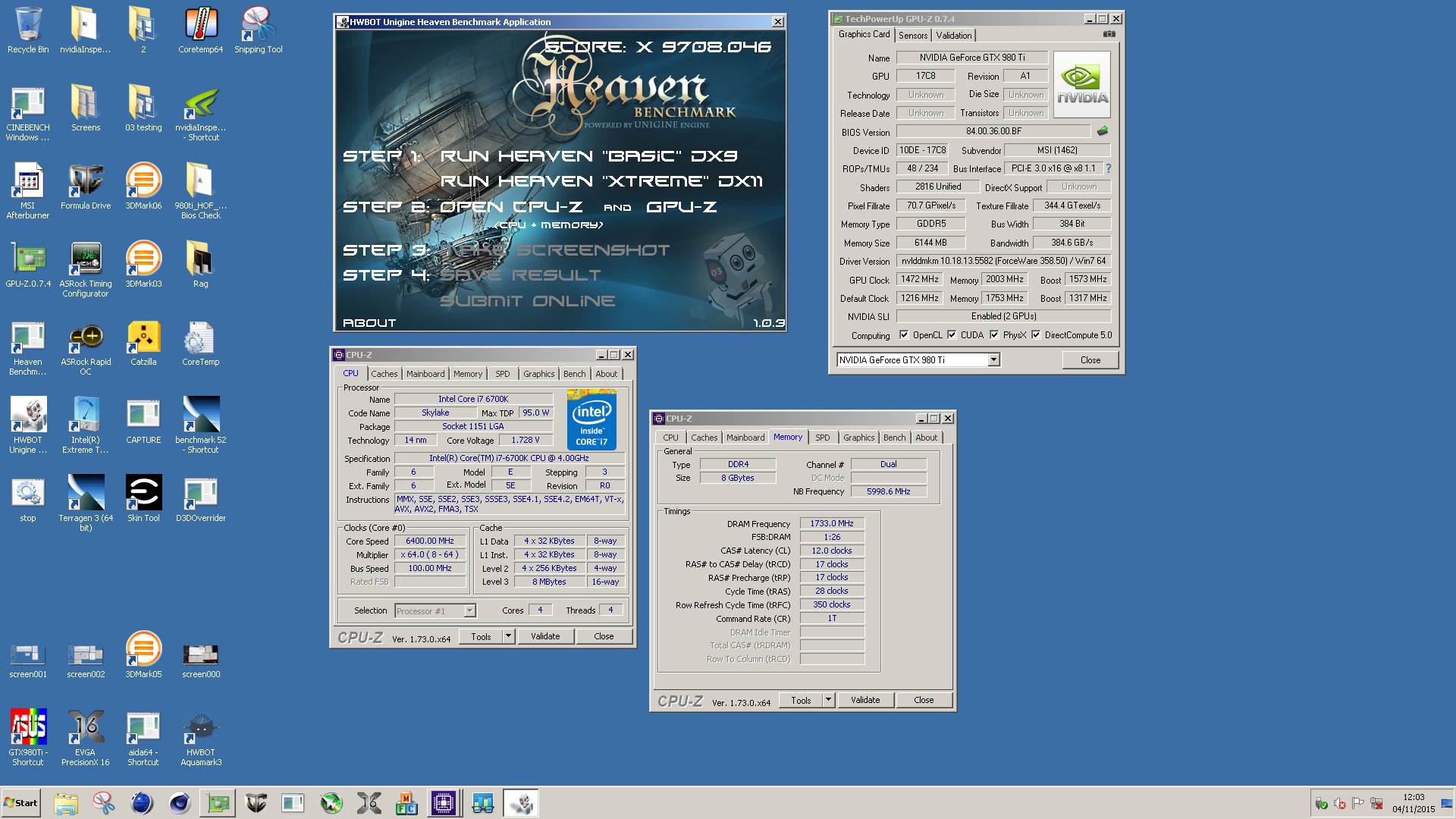The image size is (1456, 819).
Task: Open the 03 testing folder icon
Action: coord(143,108)
